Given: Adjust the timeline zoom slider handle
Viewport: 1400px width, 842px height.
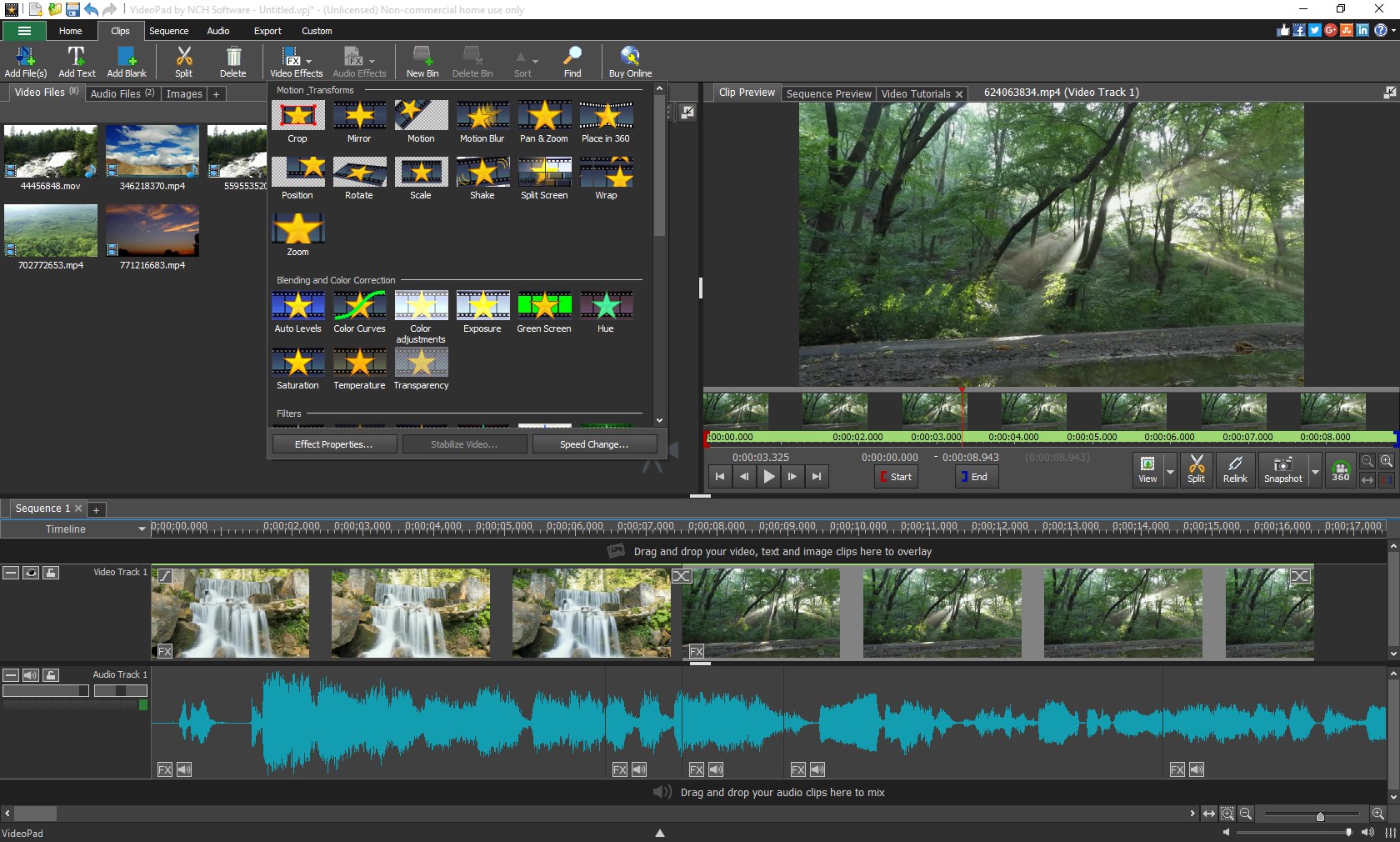Looking at the screenshot, I should click(x=1320, y=817).
